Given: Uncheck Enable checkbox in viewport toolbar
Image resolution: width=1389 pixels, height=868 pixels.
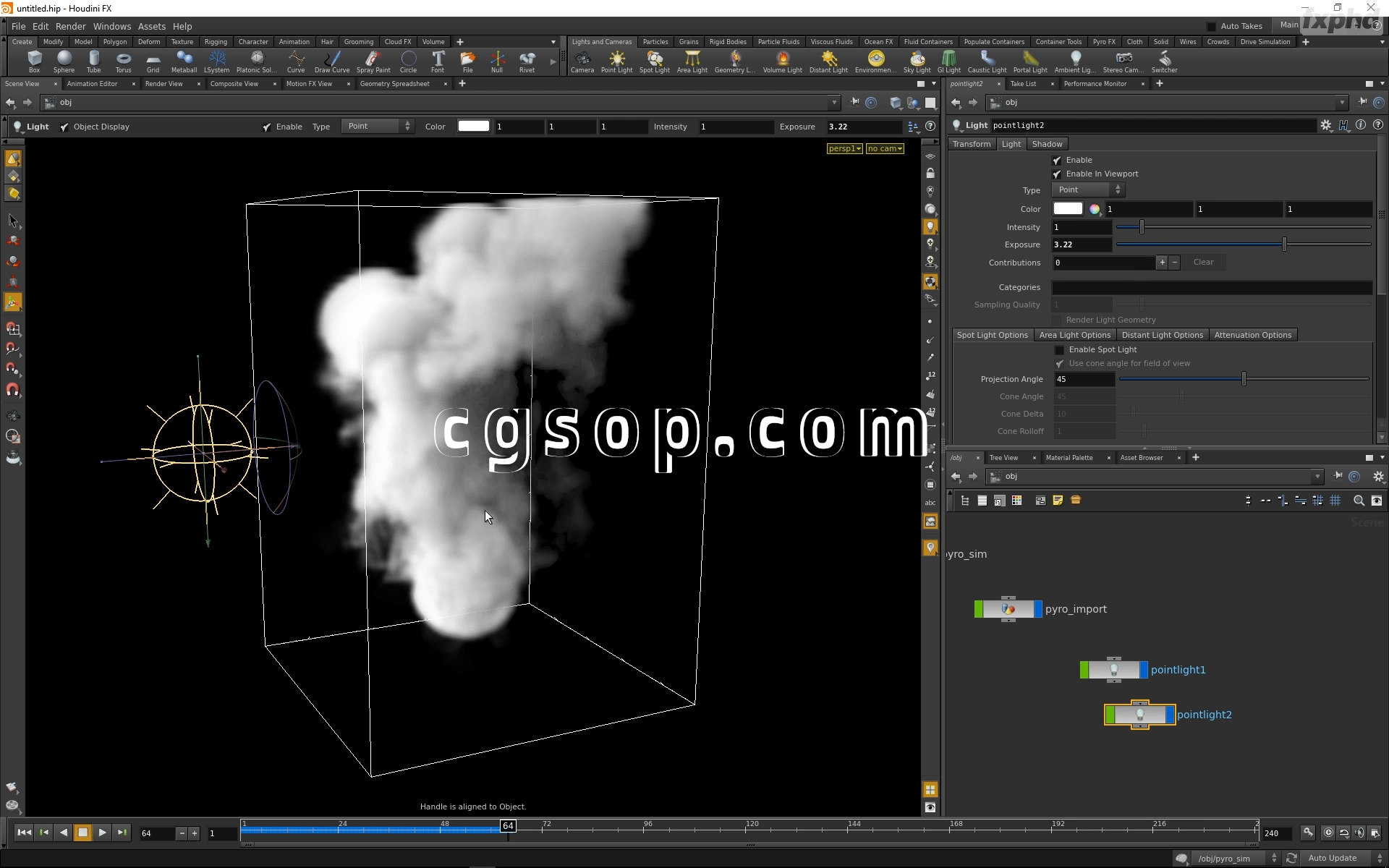Looking at the screenshot, I should click(267, 127).
